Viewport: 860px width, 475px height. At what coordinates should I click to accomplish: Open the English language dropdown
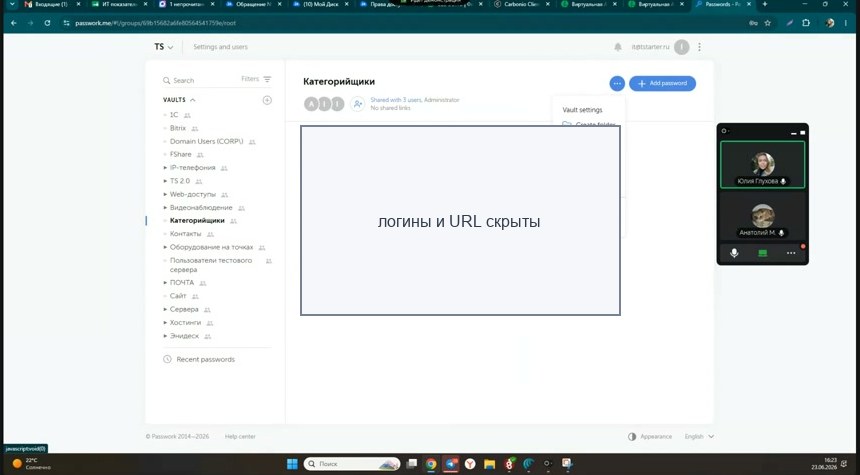click(x=699, y=437)
